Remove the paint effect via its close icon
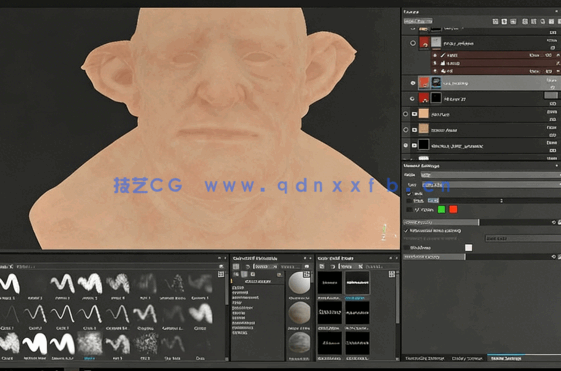Screen dimensions: 561x371 tap(558, 55)
